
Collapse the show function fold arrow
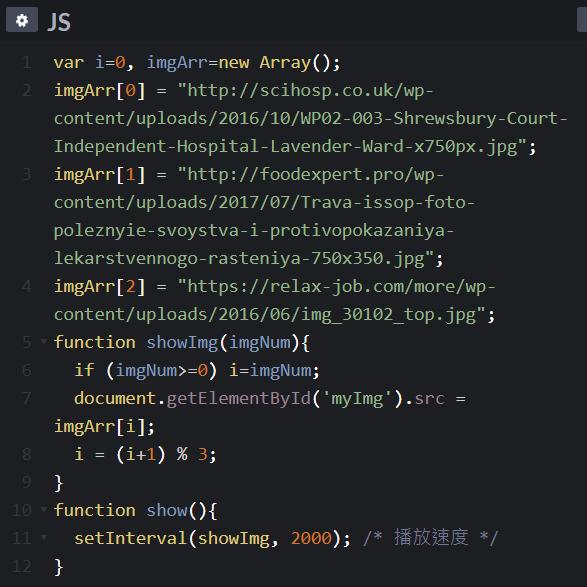click(44, 509)
